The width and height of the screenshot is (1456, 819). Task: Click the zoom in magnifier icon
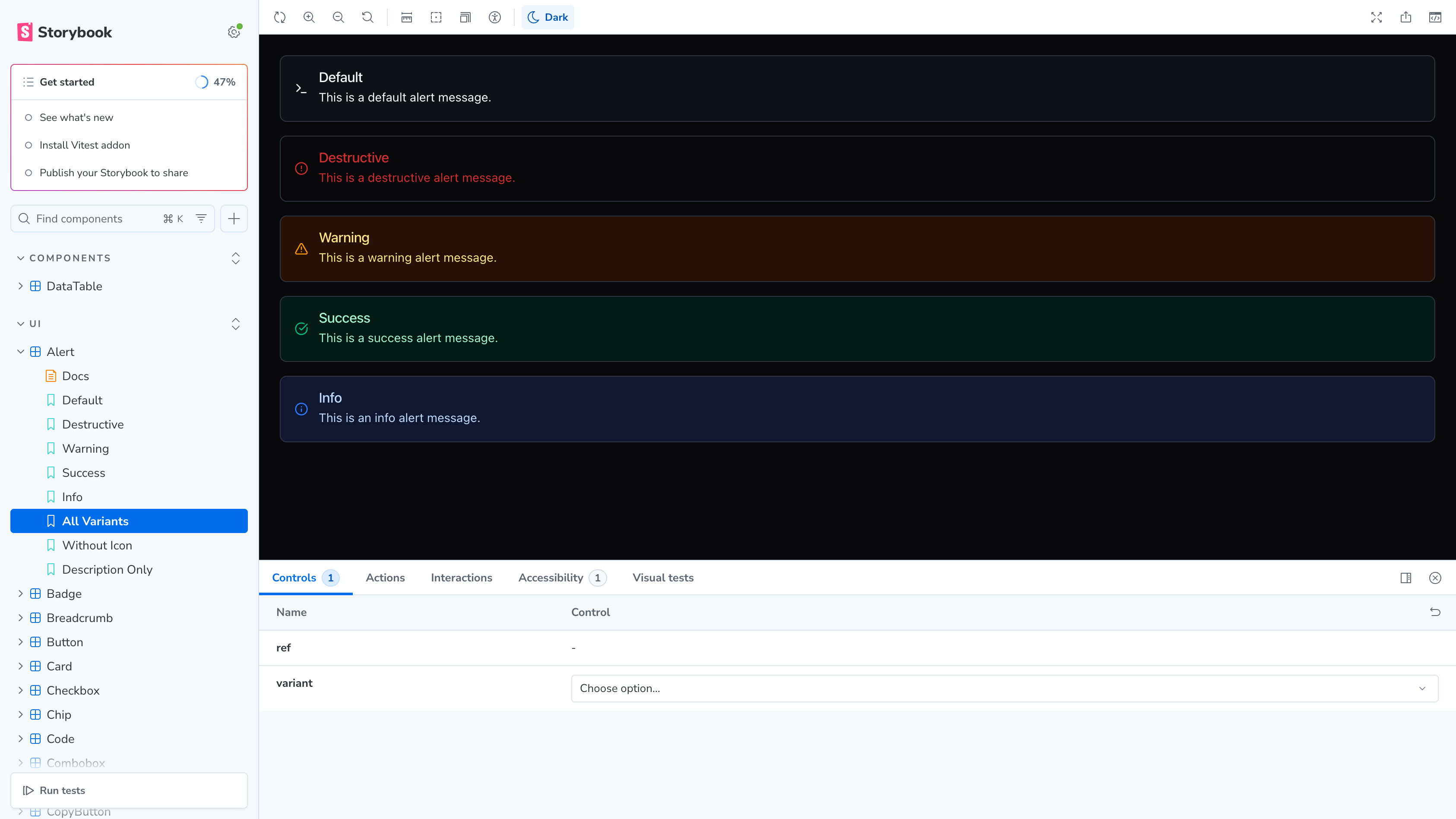(x=309, y=17)
